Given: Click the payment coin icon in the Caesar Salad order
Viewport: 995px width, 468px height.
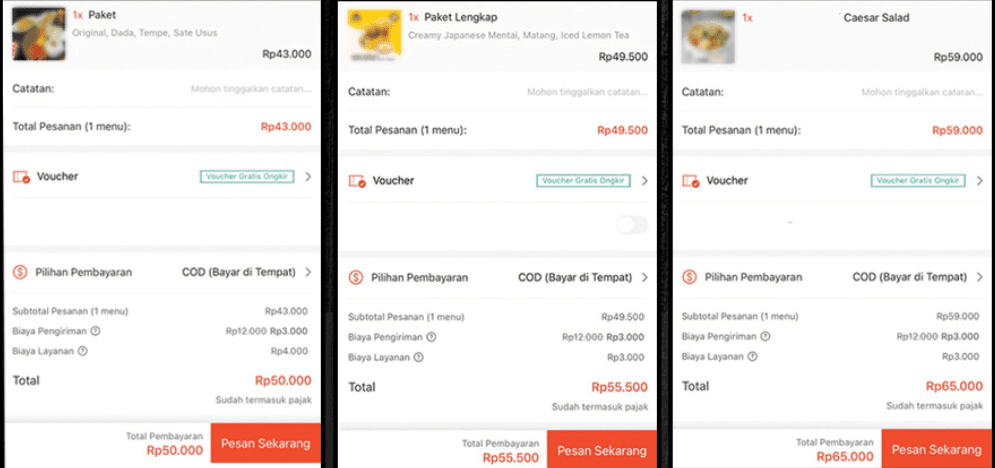Looking at the screenshot, I should coord(690,276).
